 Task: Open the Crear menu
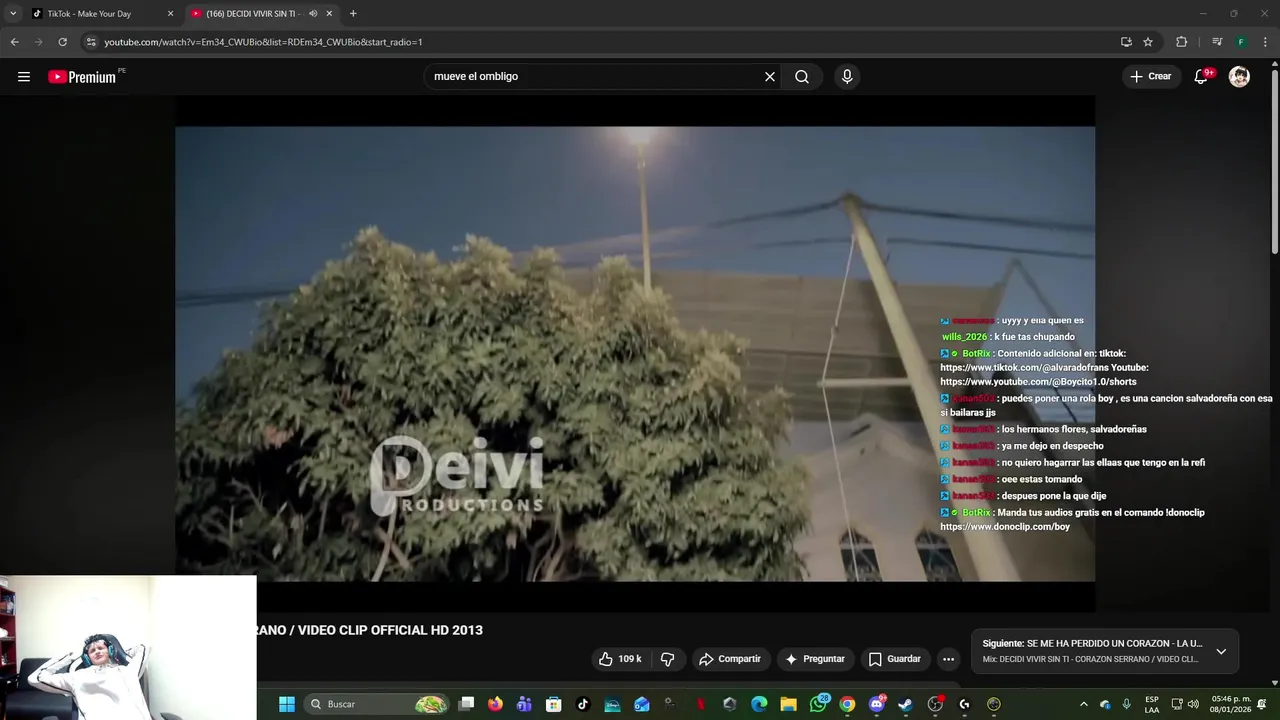pos(1150,76)
